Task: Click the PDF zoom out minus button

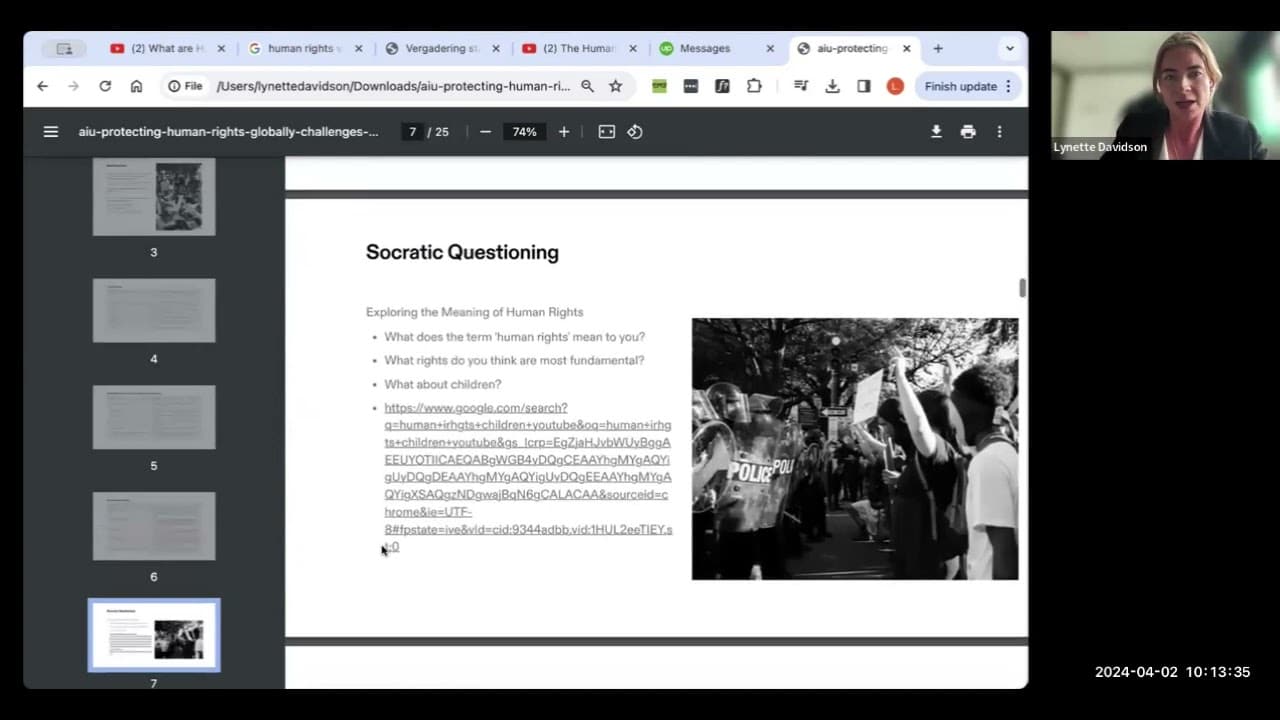Action: click(x=485, y=132)
